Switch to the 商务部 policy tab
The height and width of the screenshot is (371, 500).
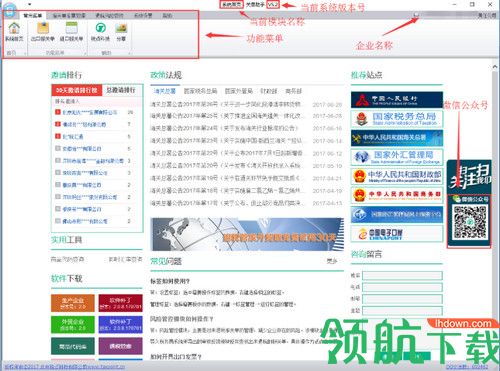point(293,91)
